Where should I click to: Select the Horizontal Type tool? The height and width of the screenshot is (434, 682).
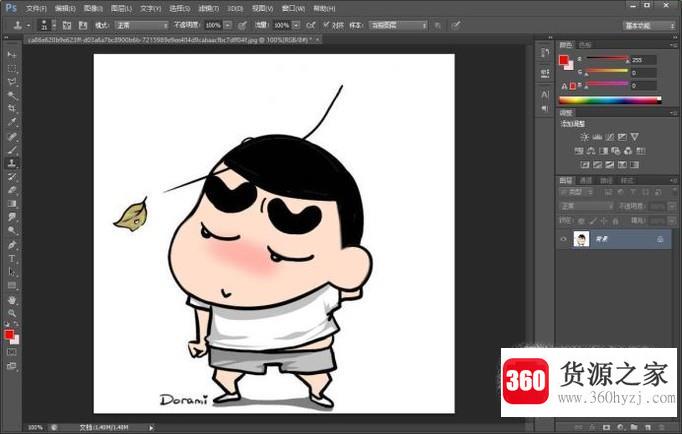(12, 259)
